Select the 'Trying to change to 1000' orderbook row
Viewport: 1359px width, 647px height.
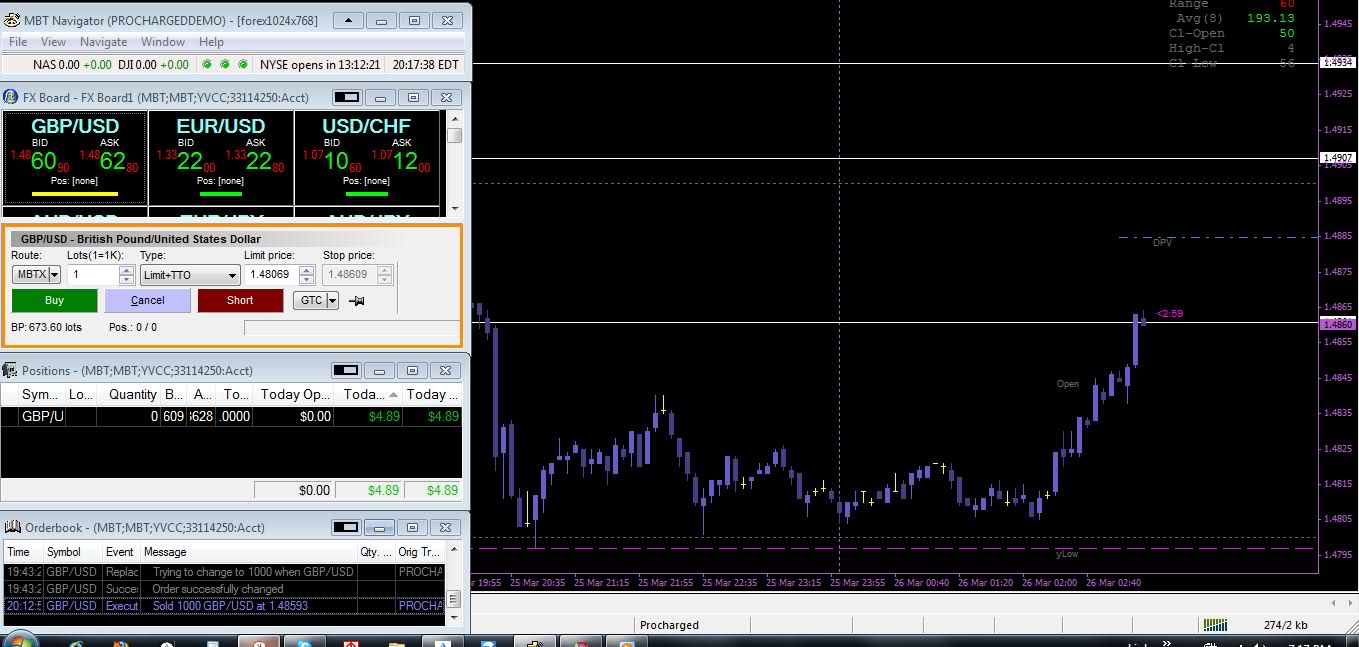pos(223,572)
